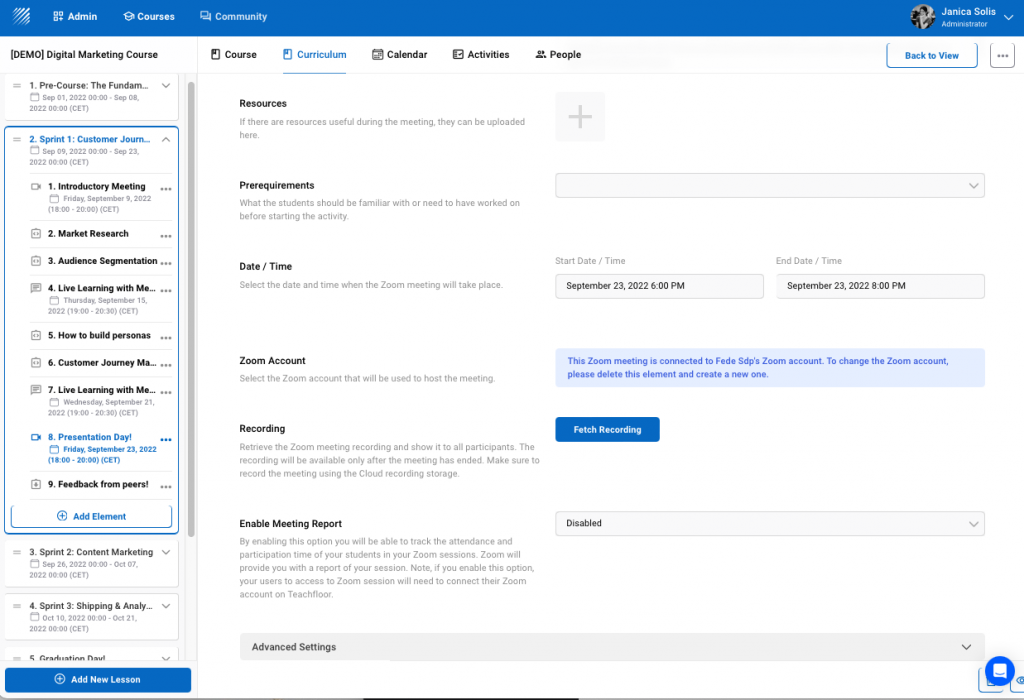Image resolution: width=1024 pixels, height=700 pixels.
Task: Click the Teachfloor logo icon
Action: point(21,16)
